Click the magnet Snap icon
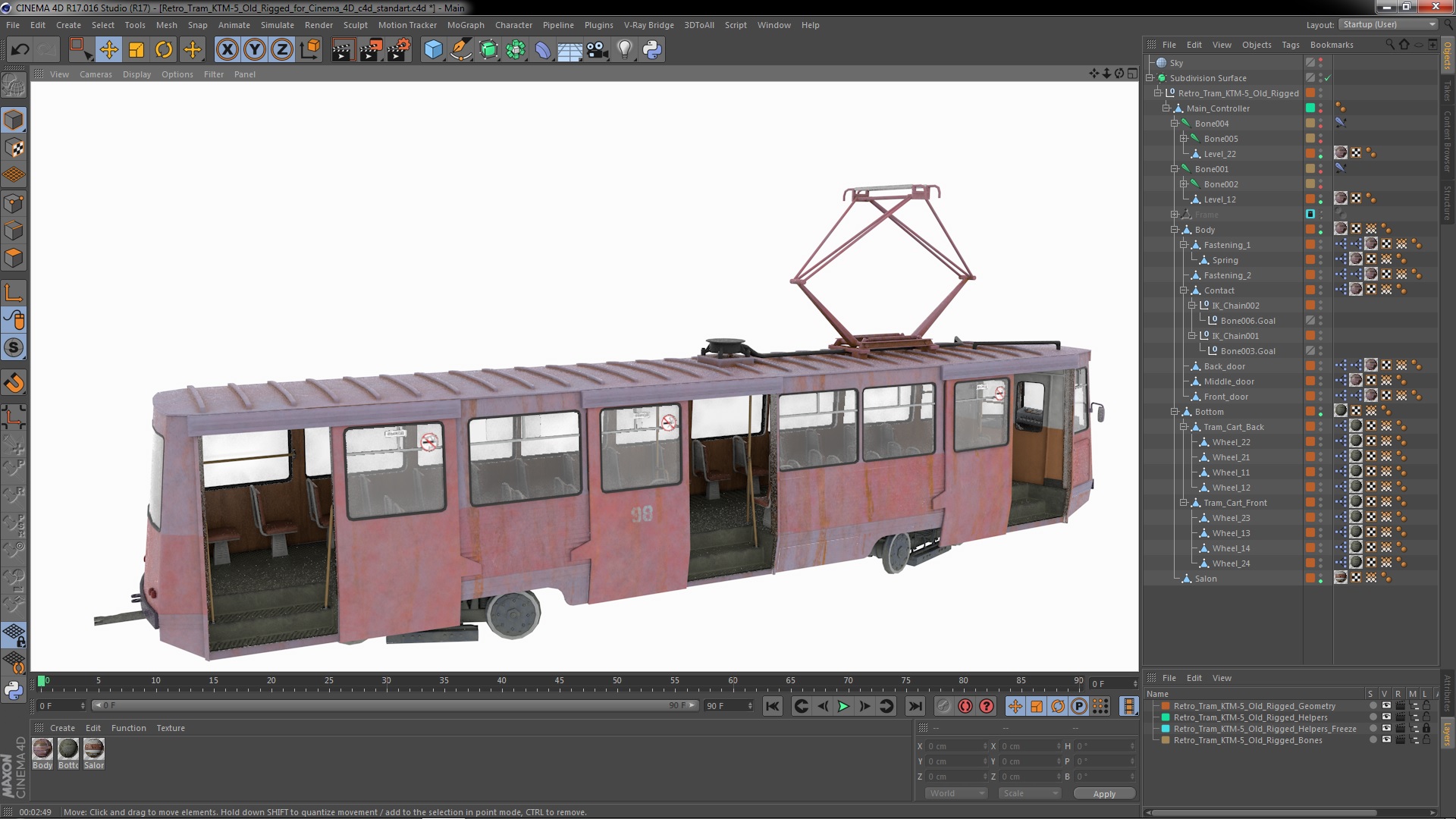This screenshot has width=1456, height=819. click(x=14, y=383)
